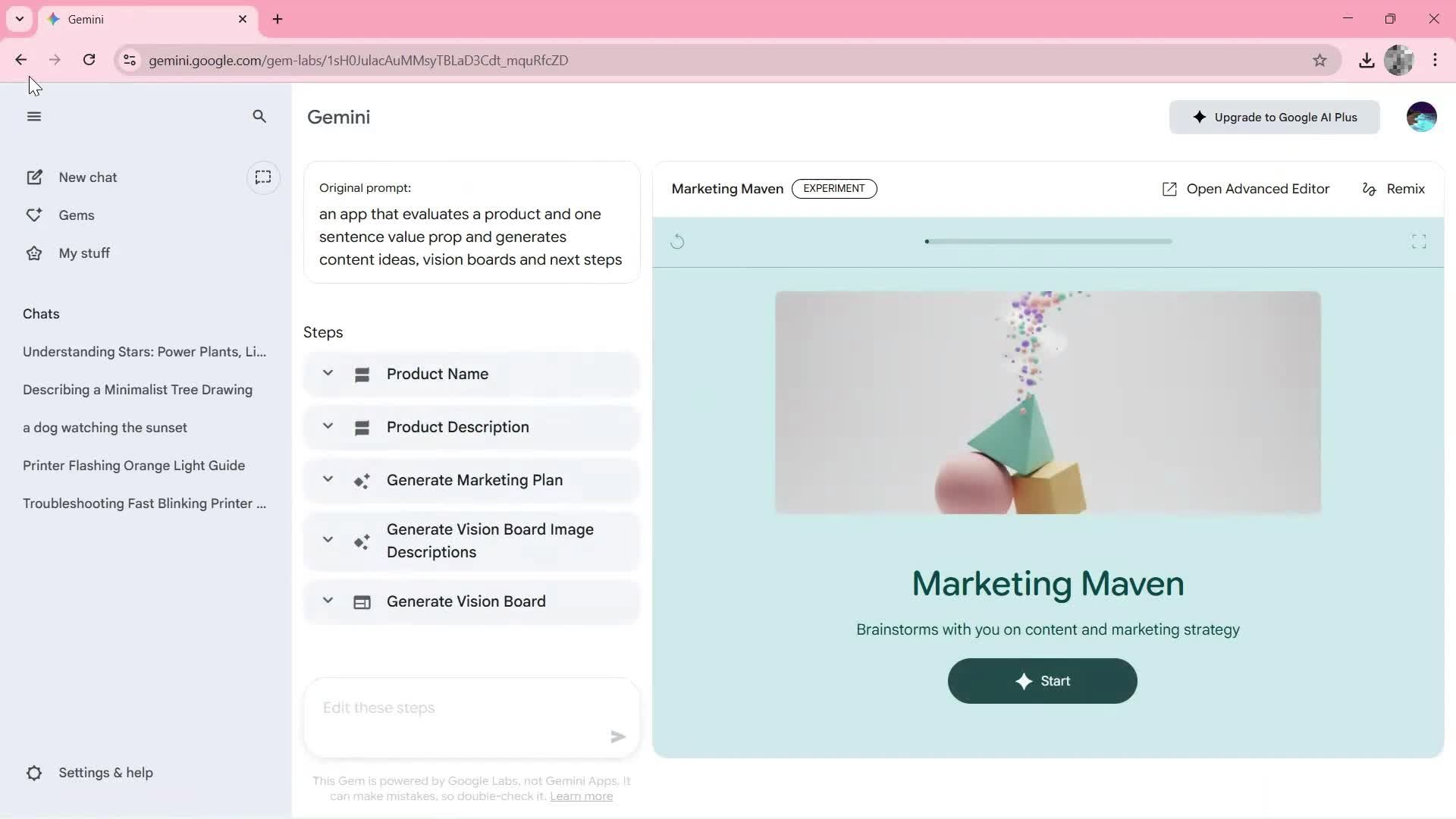Expand the Product Name step
This screenshot has height=819, width=1456.
point(328,373)
